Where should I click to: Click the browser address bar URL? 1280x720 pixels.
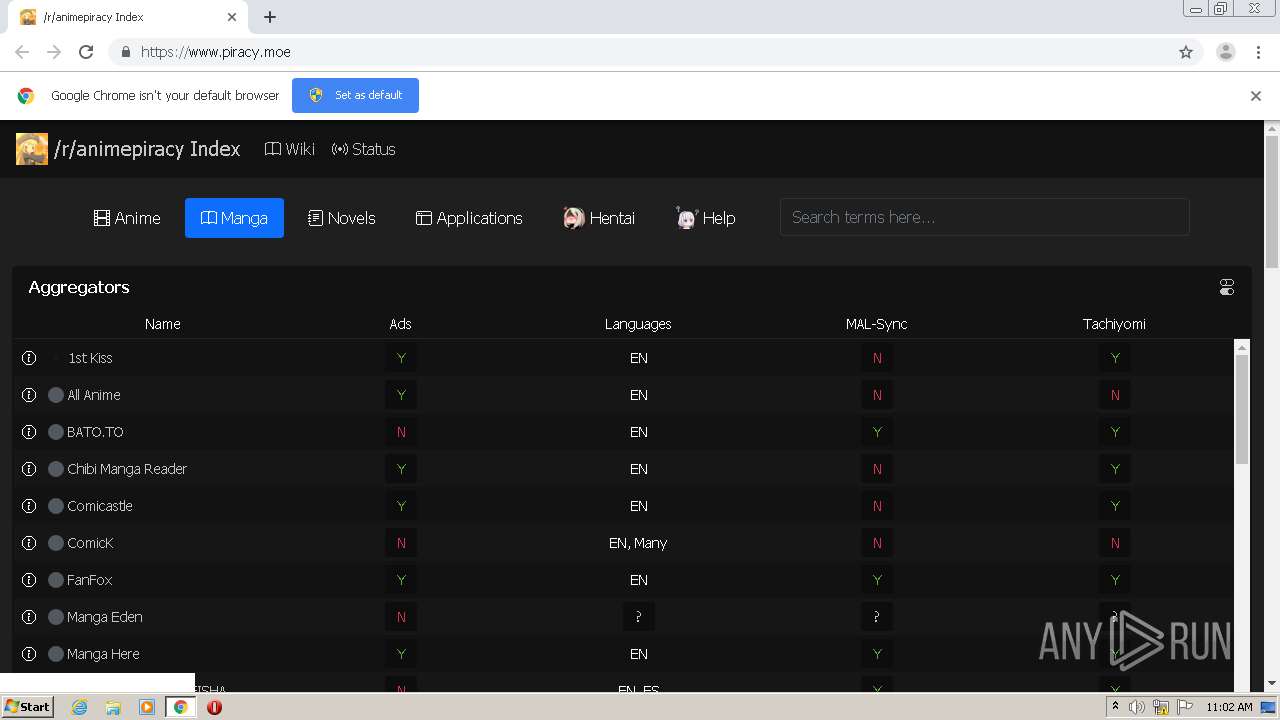[216, 52]
